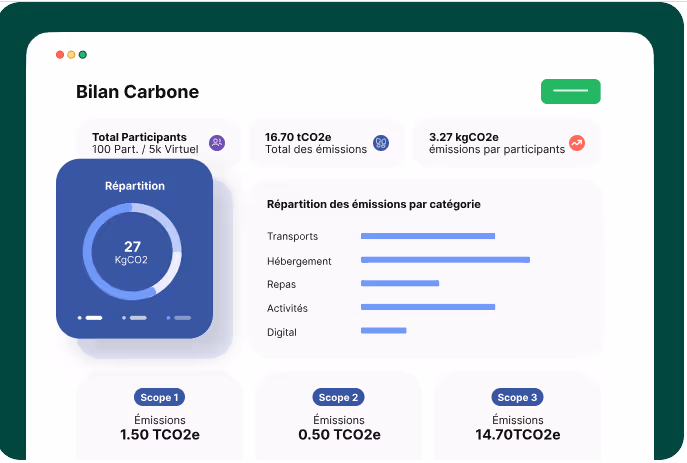Click the orange trending-up arrow icon
This screenshot has height=463, width=687.
[577, 143]
